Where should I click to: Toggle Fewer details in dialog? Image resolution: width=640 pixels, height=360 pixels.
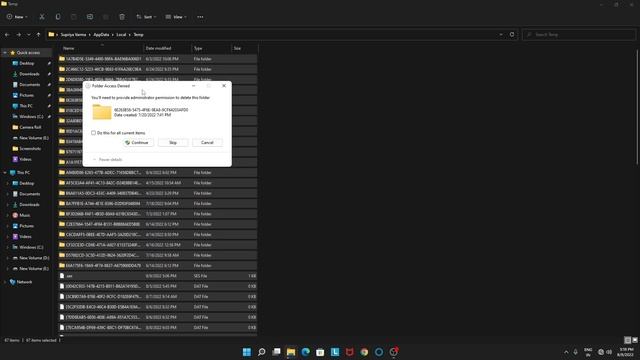107,160
